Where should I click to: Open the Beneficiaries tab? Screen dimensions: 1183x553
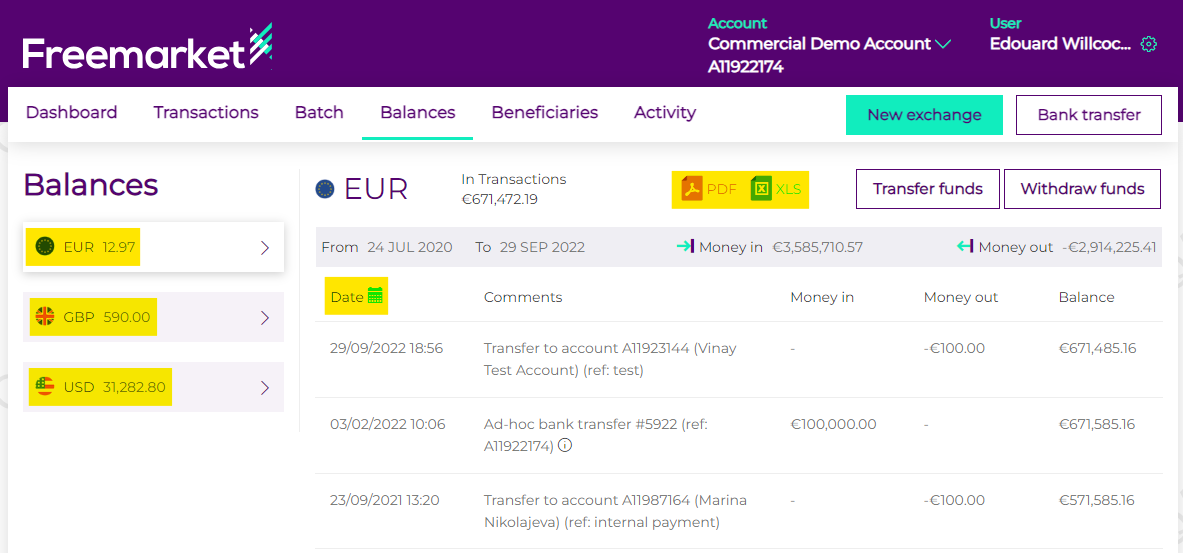click(x=544, y=113)
